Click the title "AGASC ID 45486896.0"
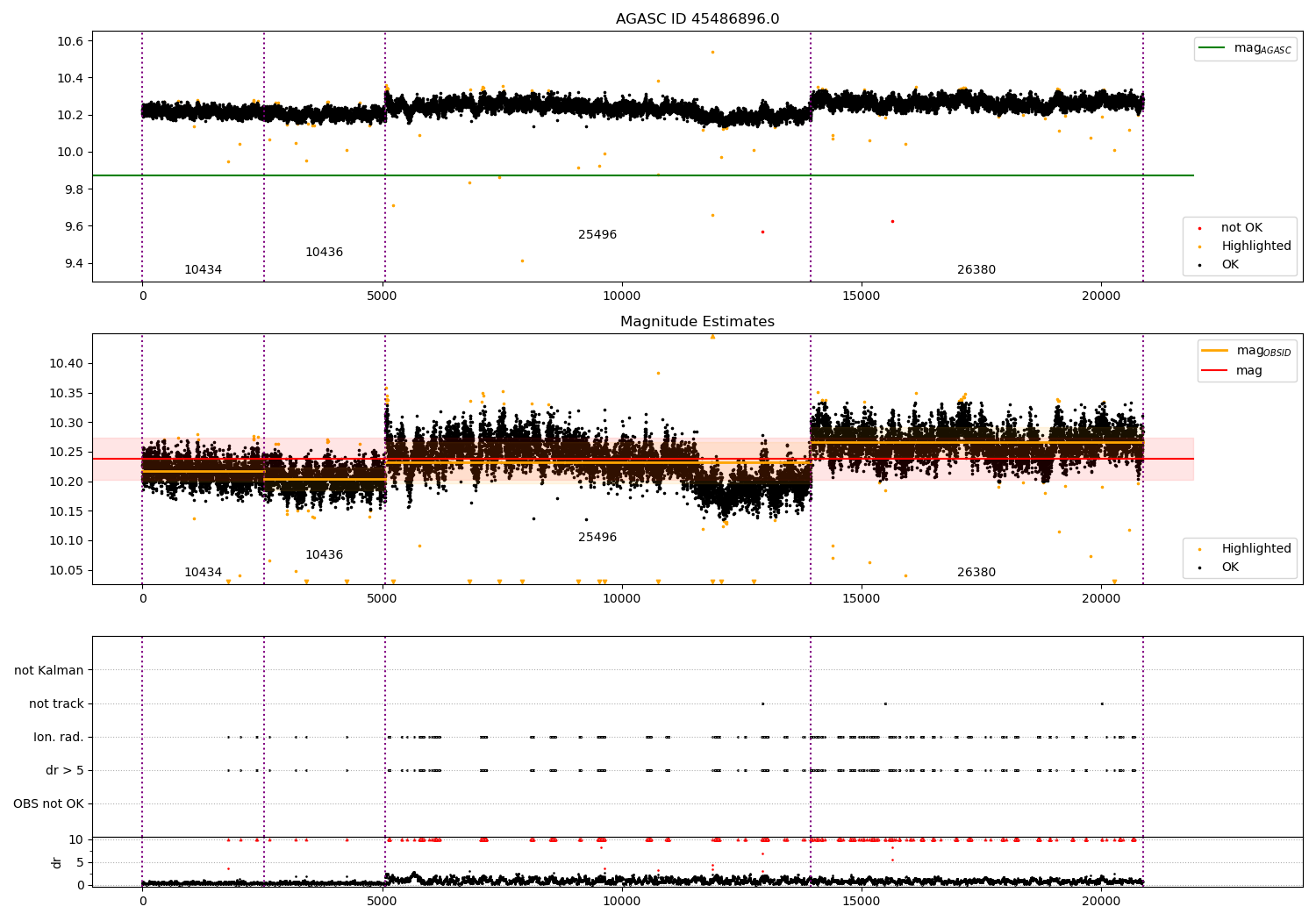Viewport: 1316px width, 921px height. (697, 19)
